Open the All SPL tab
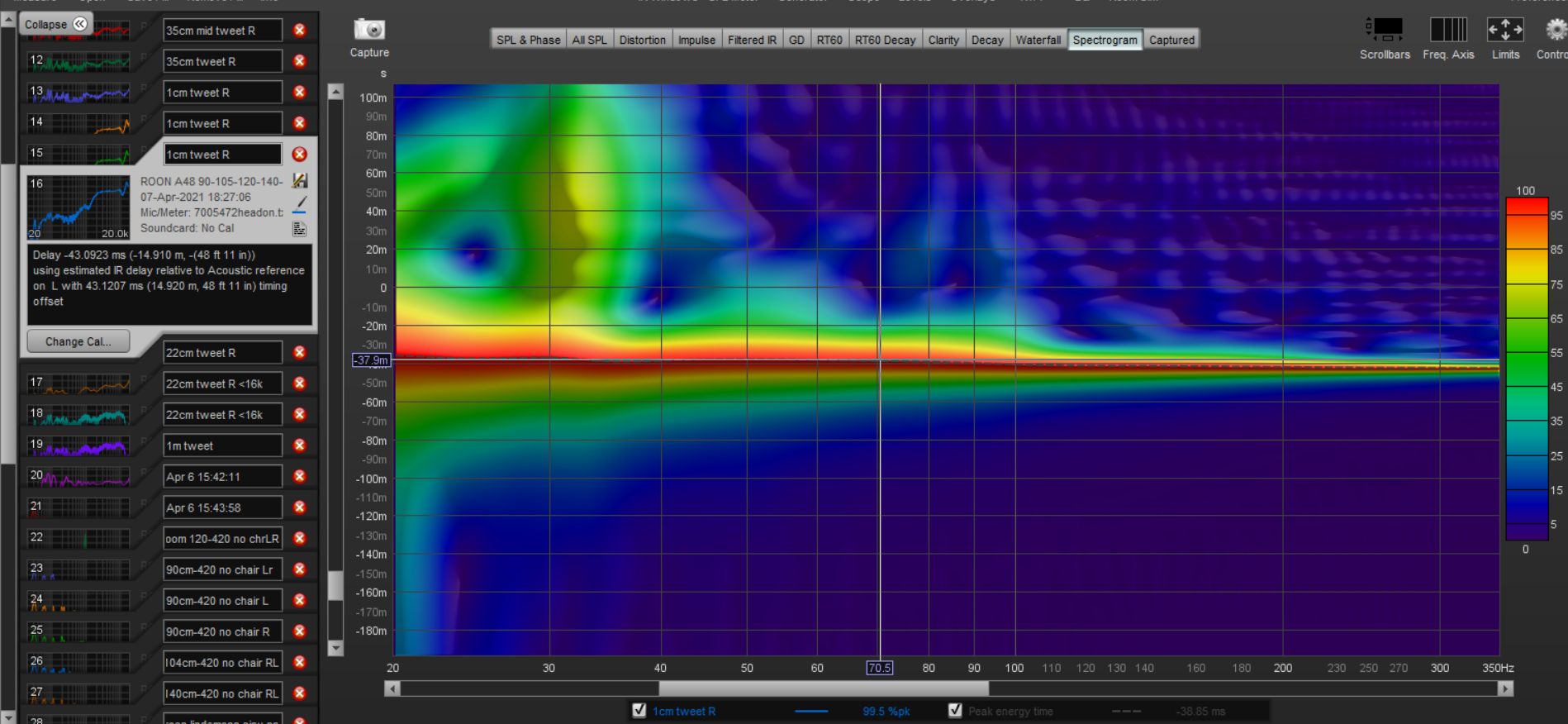 click(589, 40)
